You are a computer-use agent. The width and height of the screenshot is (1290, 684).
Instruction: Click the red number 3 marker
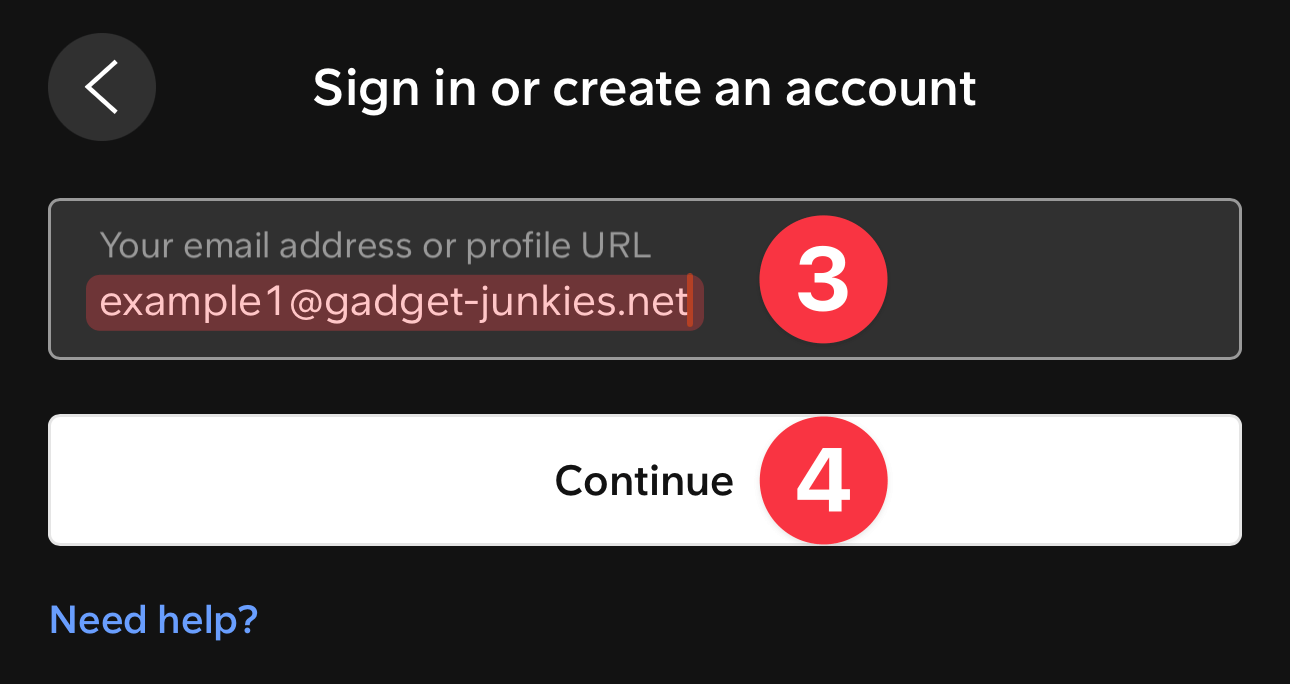coord(823,279)
